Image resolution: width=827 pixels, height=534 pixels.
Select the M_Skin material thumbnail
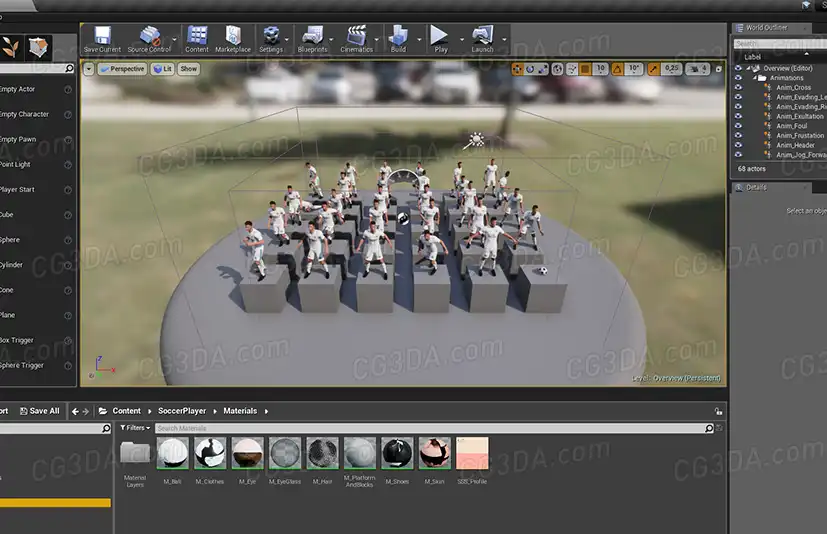point(435,453)
